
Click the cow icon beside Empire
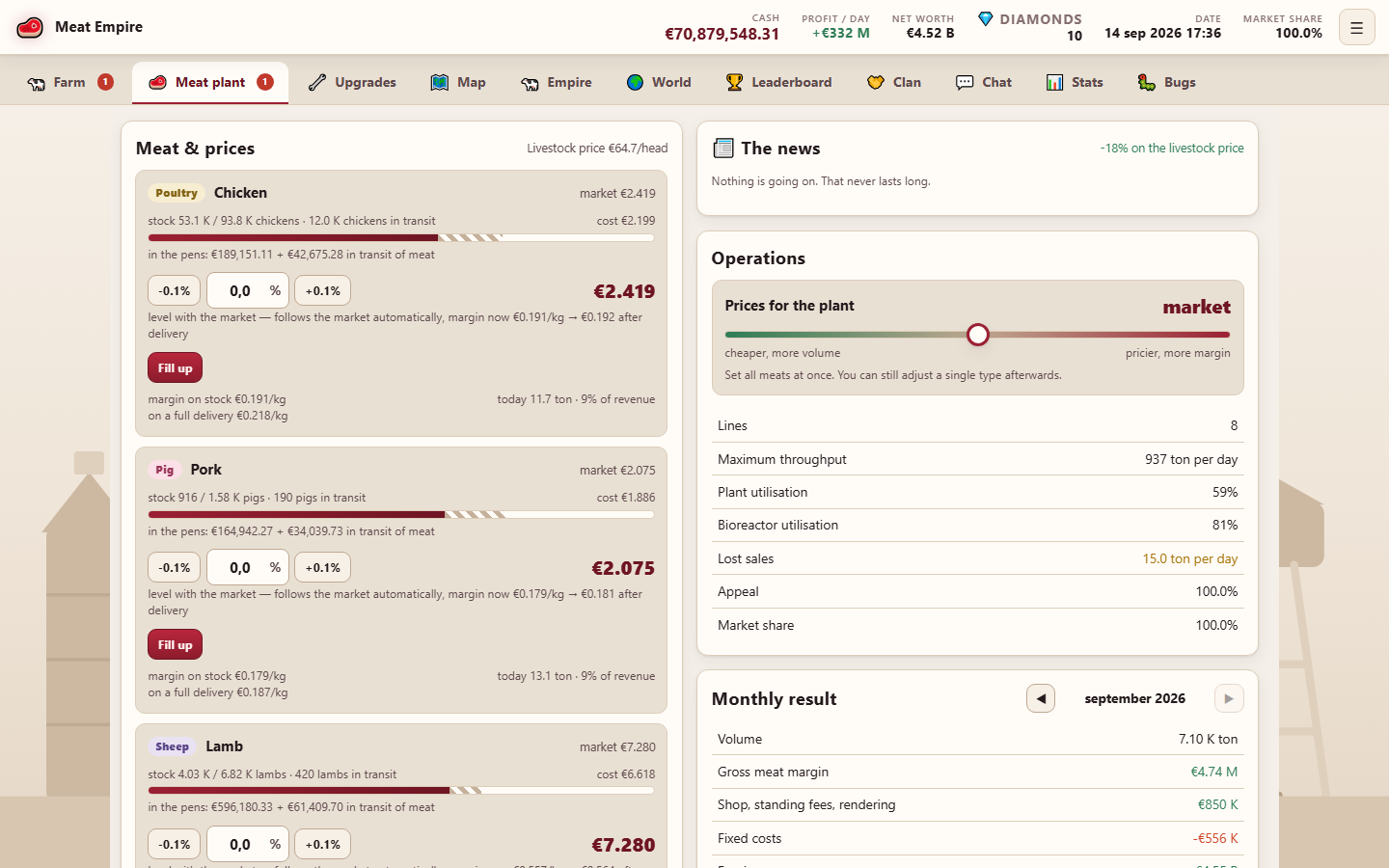[530, 83]
